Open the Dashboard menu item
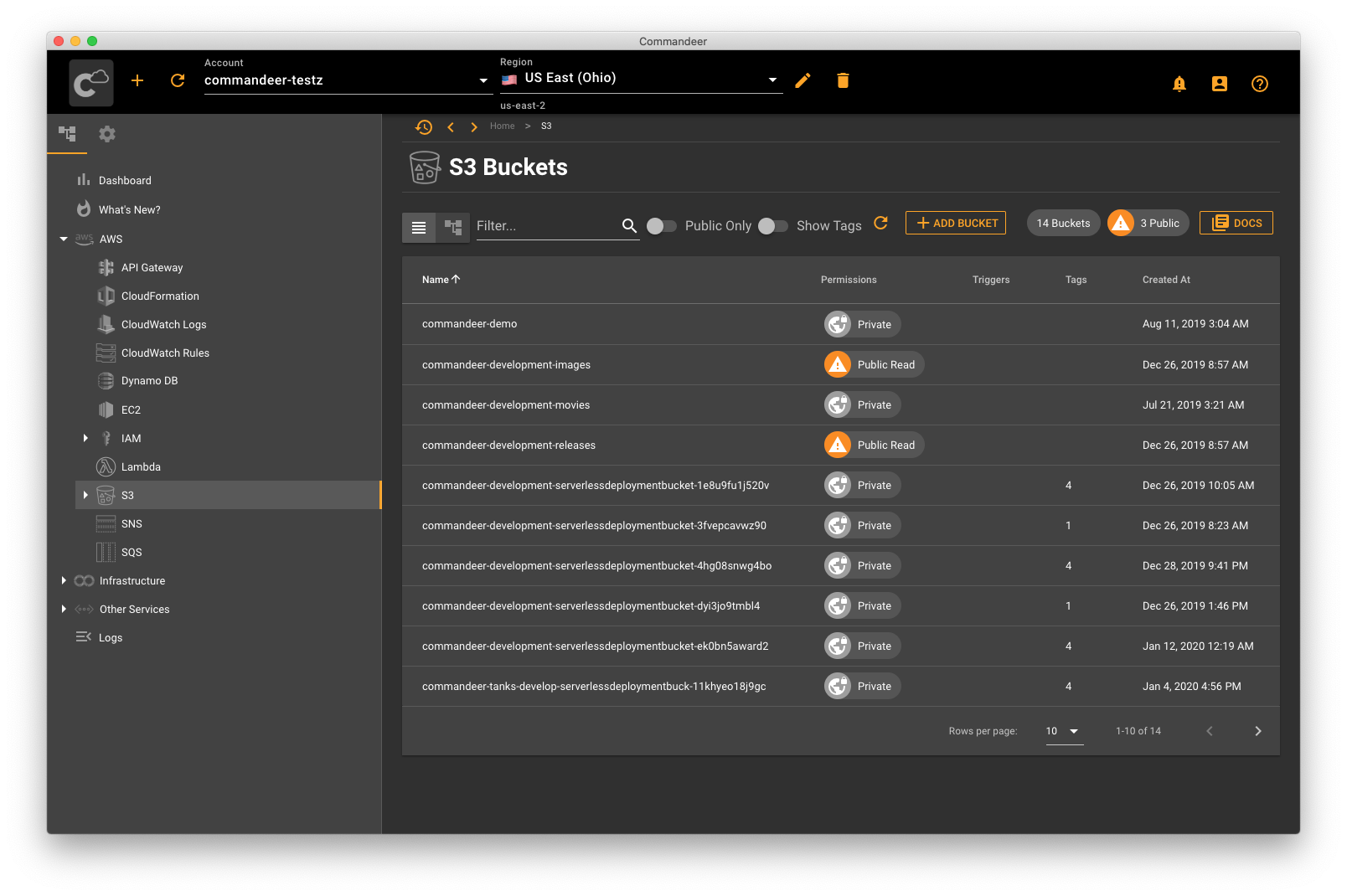The height and width of the screenshot is (896, 1347). (x=125, y=181)
